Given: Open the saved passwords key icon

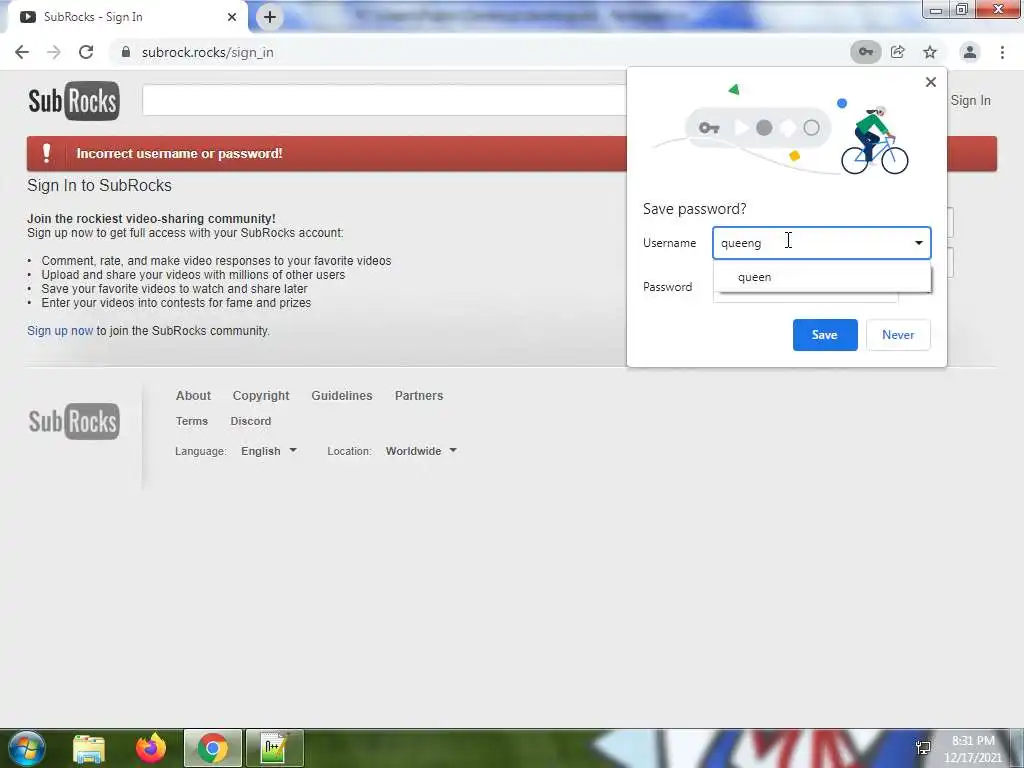Looking at the screenshot, I should (865, 52).
